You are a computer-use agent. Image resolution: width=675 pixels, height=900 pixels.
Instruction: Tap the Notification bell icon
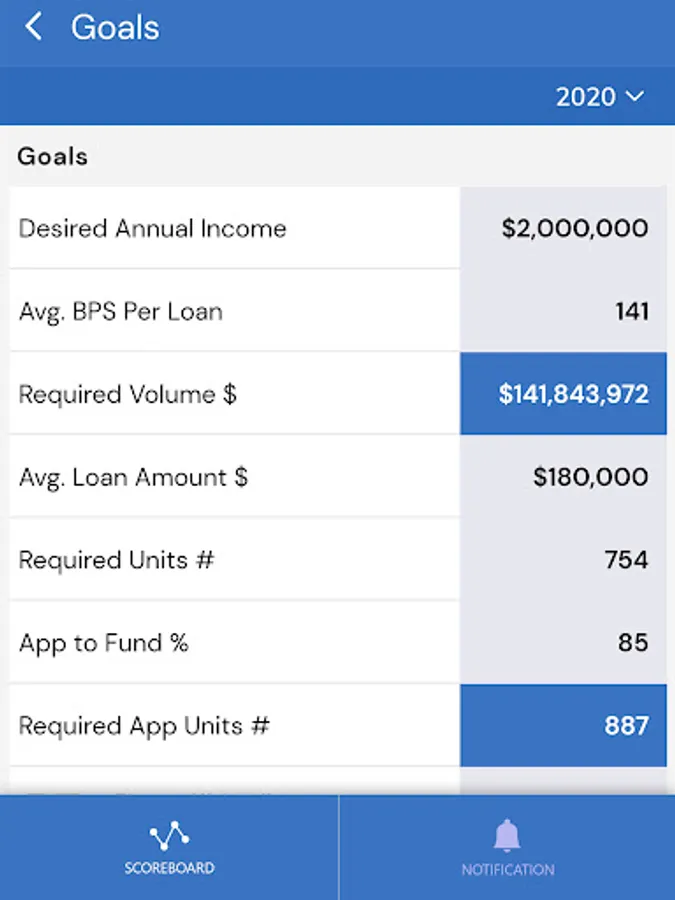[507, 835]
